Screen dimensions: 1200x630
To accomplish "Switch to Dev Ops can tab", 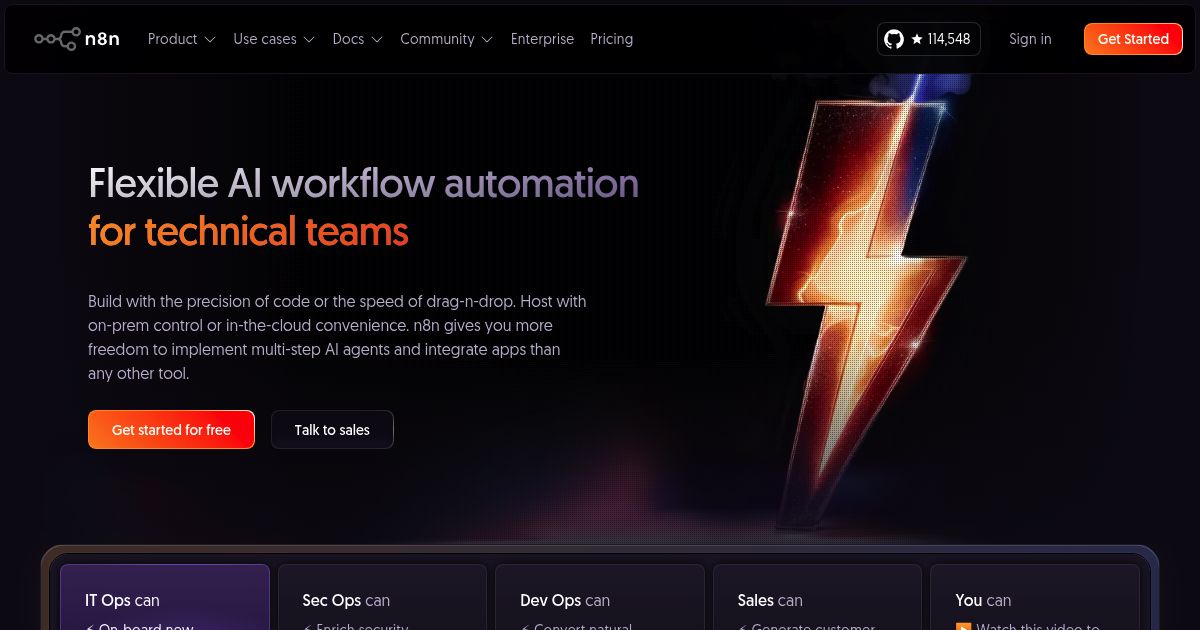I will (x=600, y=598).
